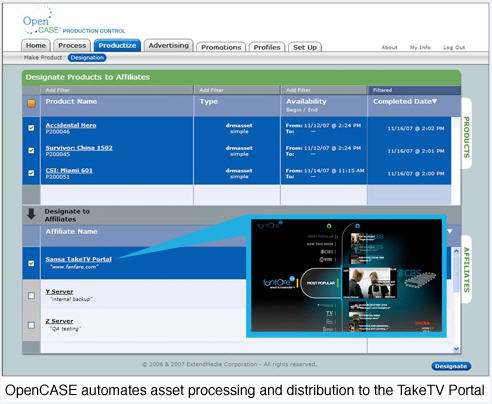Select the Productize tab

click(x=117, y=45)
